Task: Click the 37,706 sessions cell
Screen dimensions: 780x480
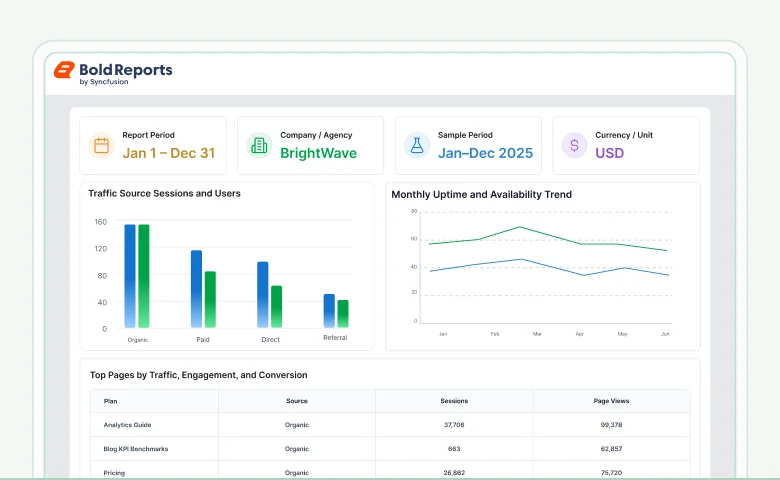Action: [x=454, y=425]
